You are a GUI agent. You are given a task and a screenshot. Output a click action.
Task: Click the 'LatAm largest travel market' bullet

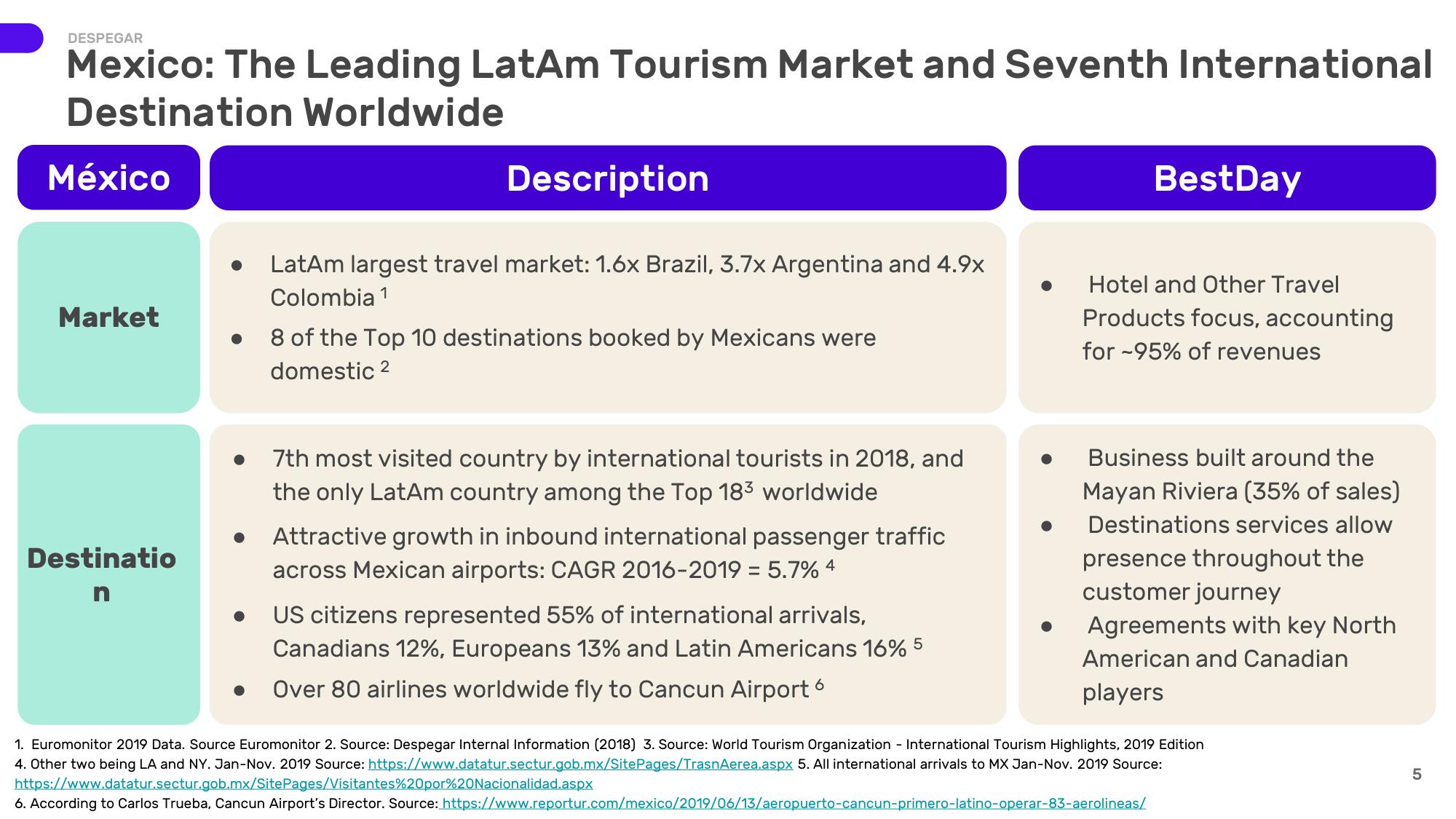tap(627, 280)
